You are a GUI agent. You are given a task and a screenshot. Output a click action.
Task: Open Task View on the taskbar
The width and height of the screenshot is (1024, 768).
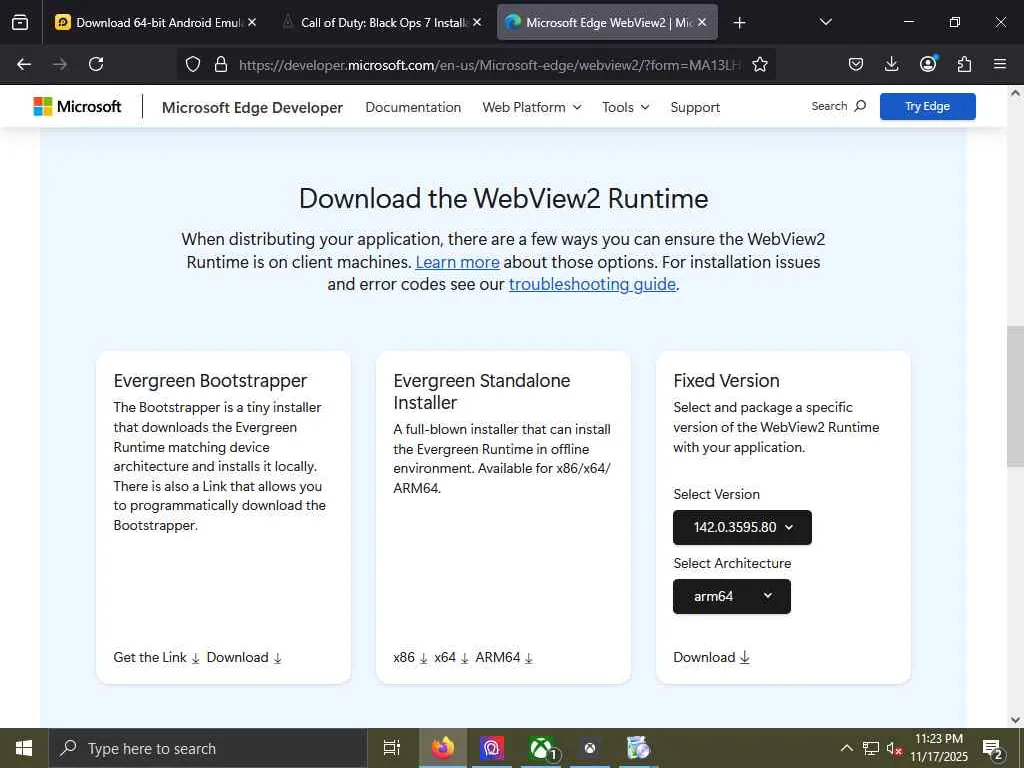[x=391, y=748]
